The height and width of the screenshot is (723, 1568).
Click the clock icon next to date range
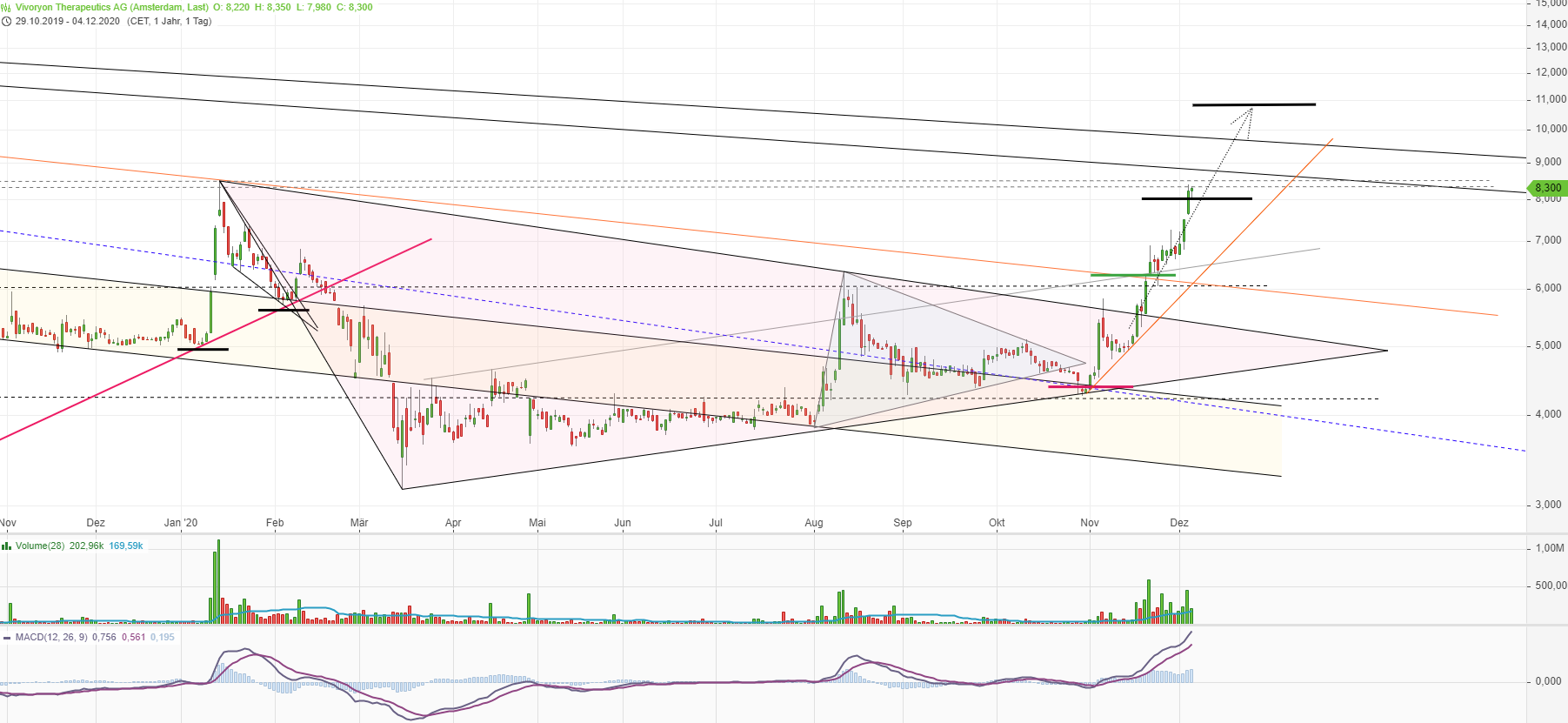coord(6,21)
